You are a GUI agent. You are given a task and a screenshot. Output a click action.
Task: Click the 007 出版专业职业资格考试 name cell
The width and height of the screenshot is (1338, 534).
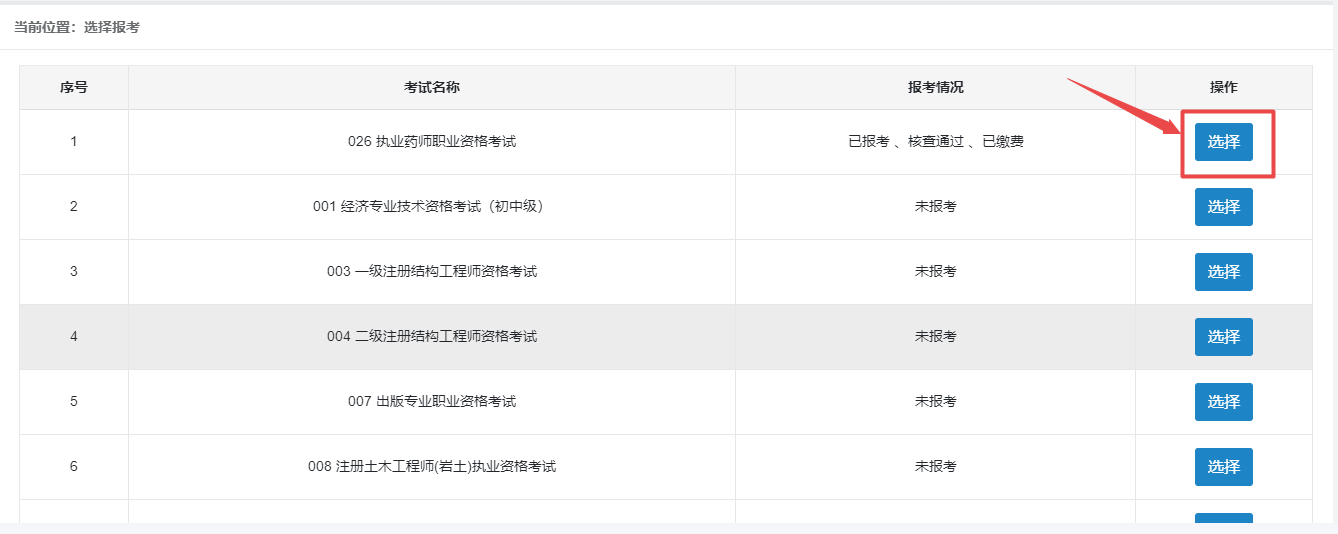click(x=431, y=402)
